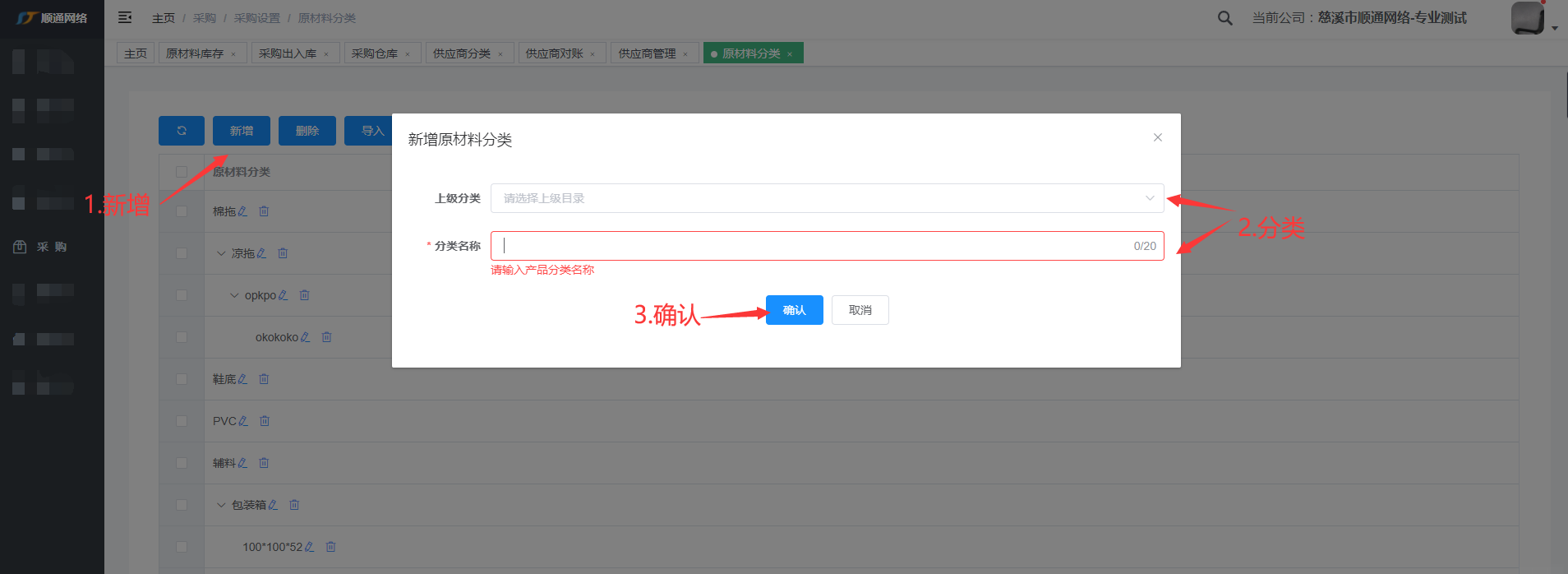
Task: Click the refresh icon button
Action: [181, 131]
